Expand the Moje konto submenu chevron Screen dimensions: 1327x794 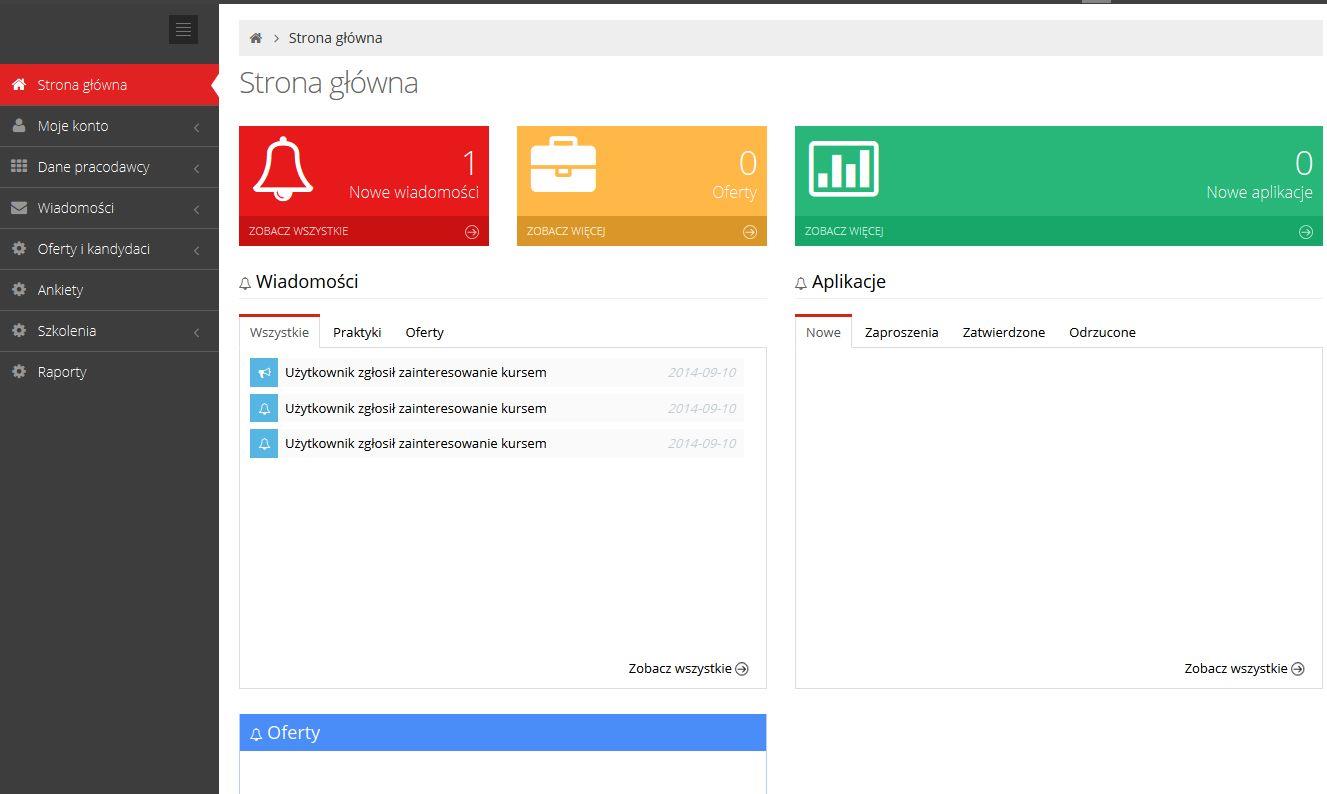pyautogui.click(x=197, y=128)
